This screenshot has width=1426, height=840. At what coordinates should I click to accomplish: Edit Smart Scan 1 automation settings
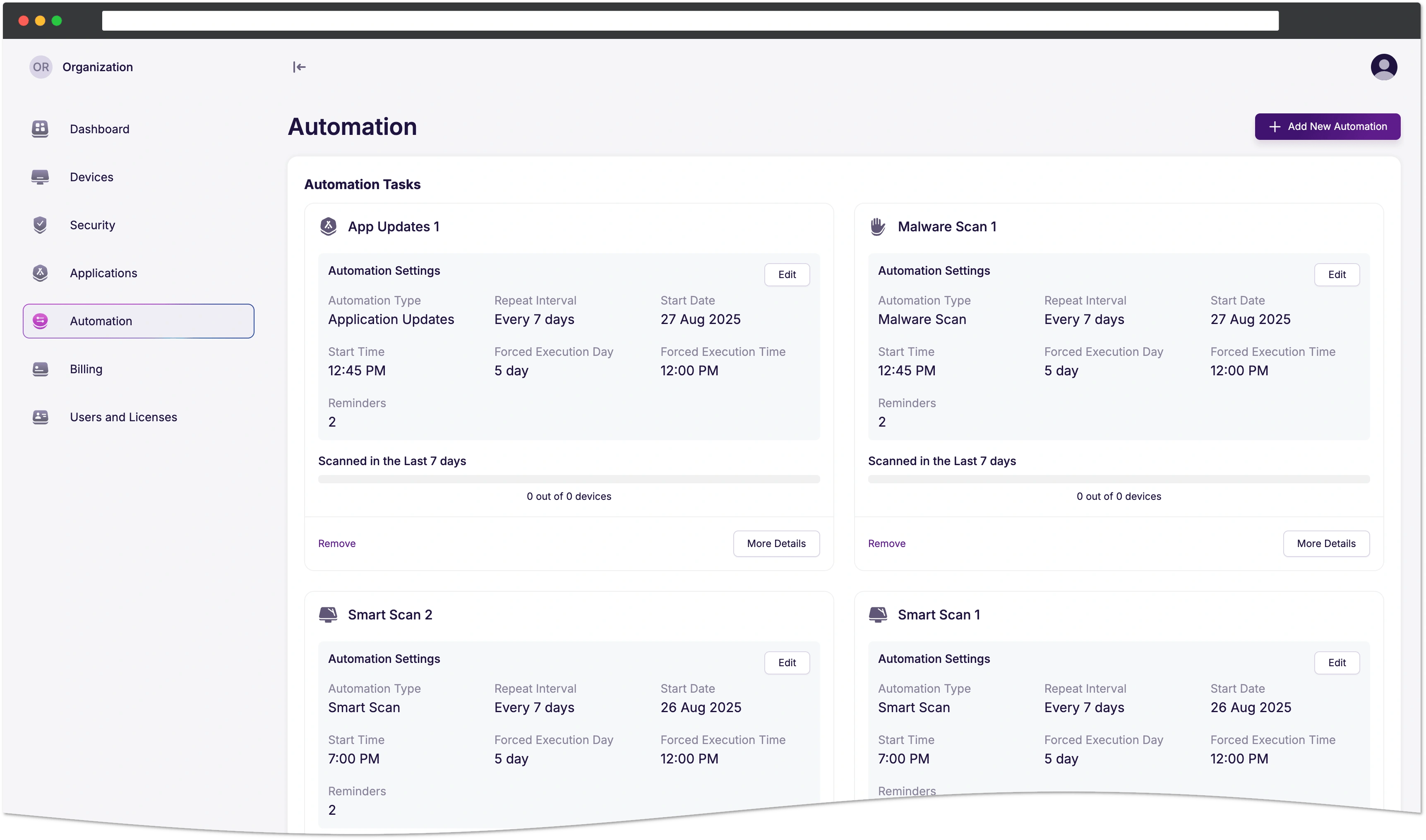click(1336, 663)
